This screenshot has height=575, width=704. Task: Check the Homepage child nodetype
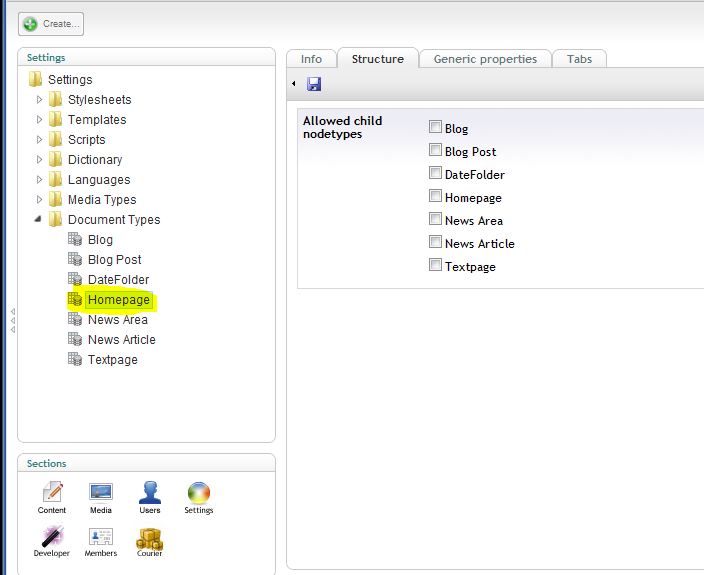(435, 196)
